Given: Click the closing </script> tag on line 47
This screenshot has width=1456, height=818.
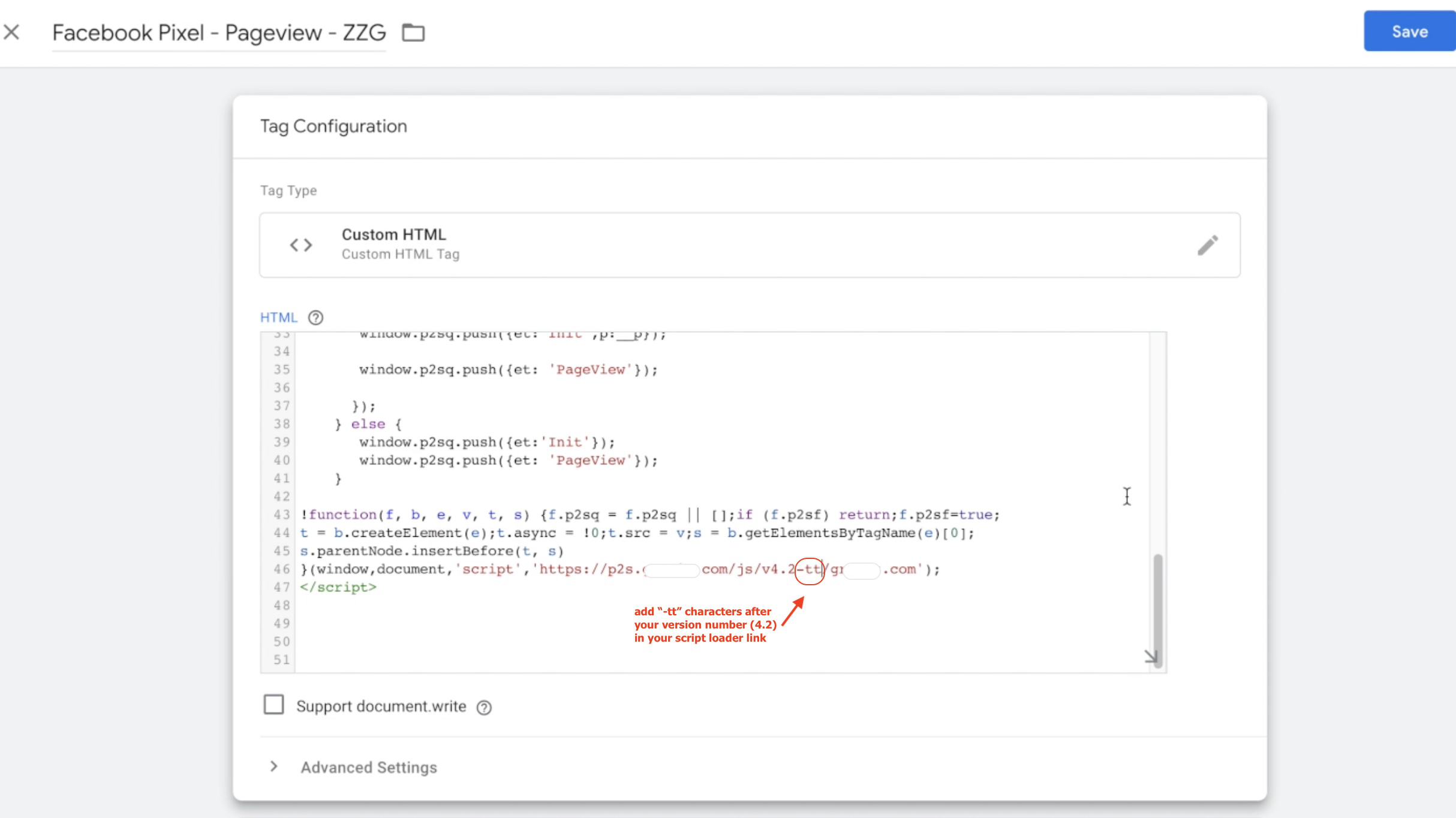Looking at the screenshot, I should point(338,587).
